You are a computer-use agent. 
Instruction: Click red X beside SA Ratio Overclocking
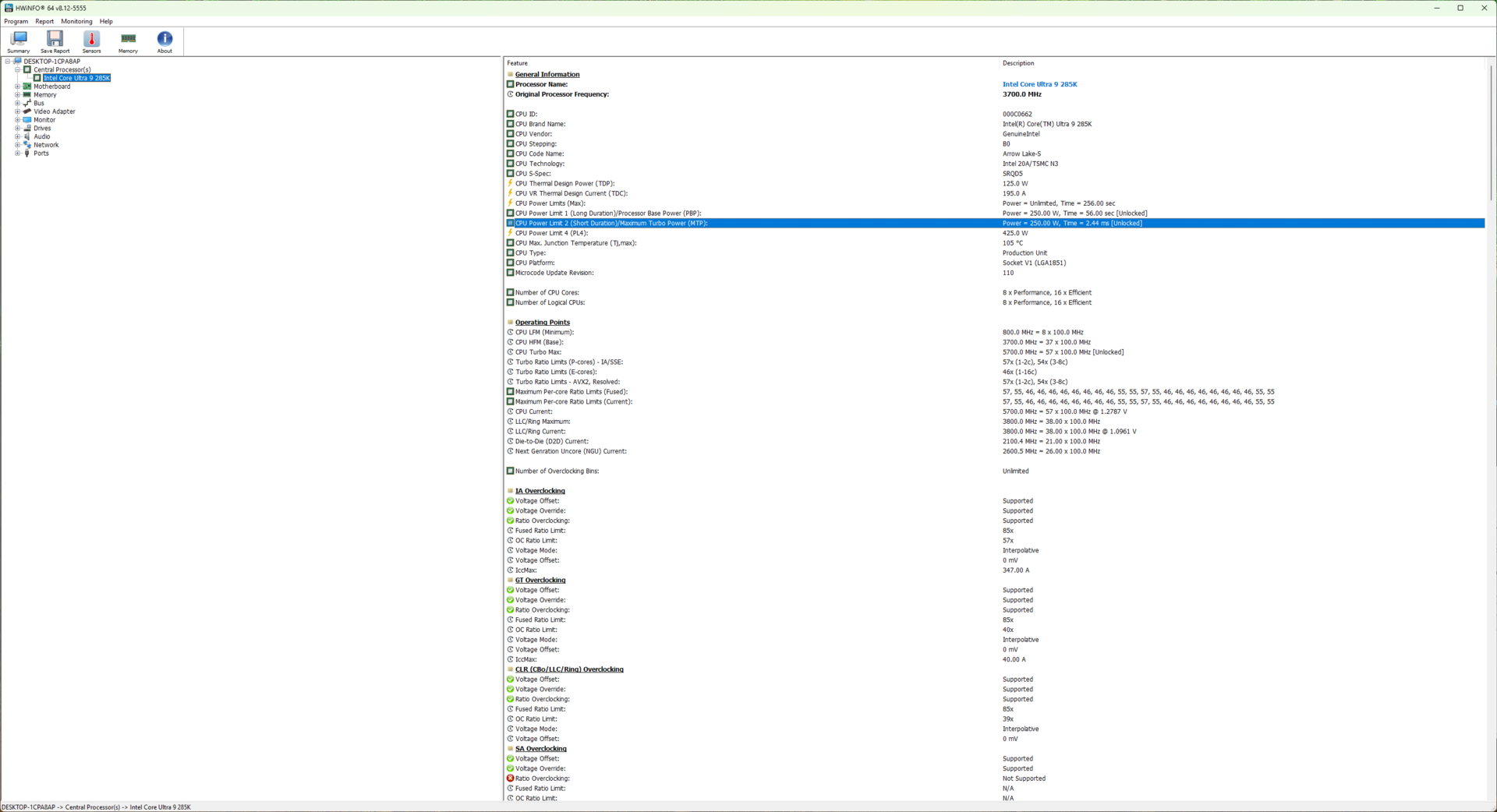point(510,778)
